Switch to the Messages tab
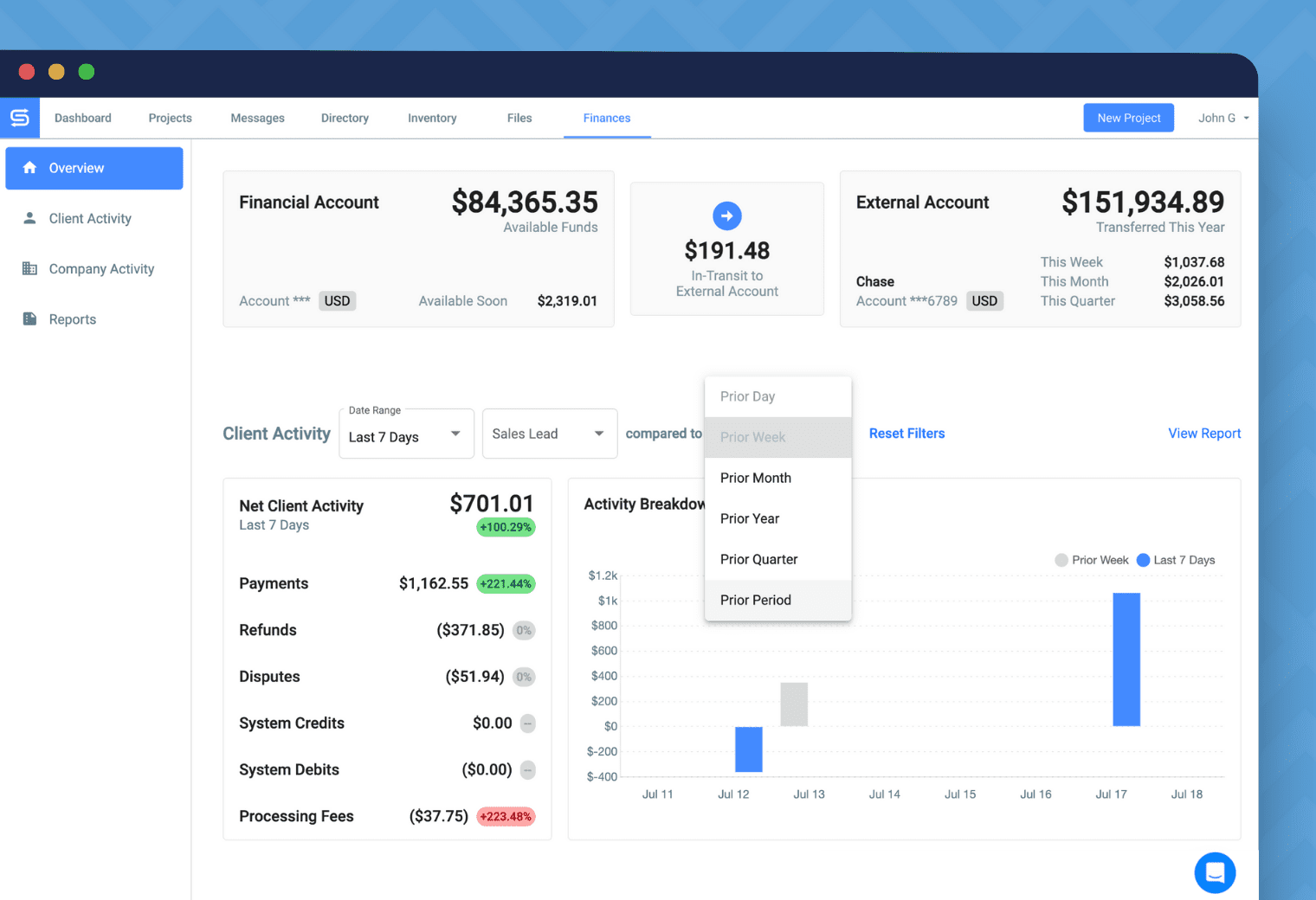 click(x=257, y=118)
